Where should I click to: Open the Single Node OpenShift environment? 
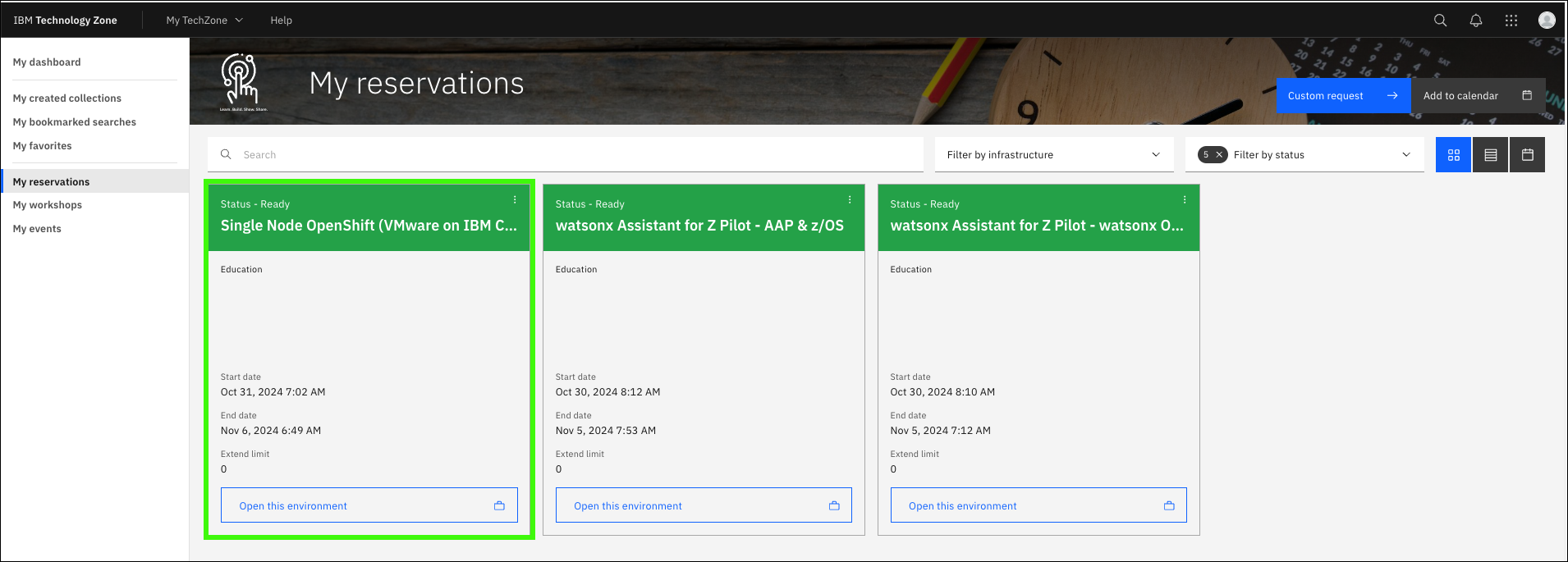(369, 506)
